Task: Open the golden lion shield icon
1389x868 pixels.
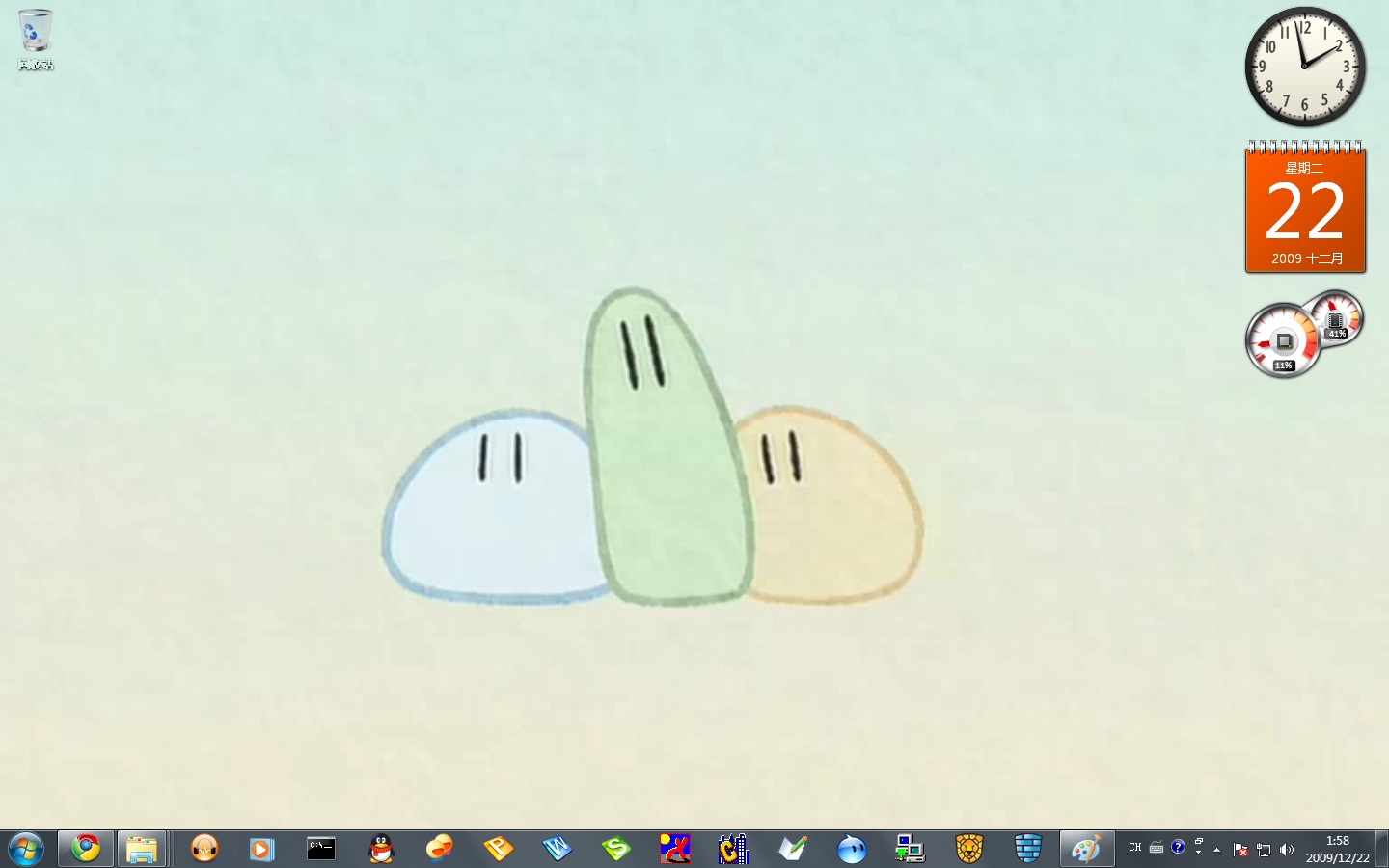Action: coord(968,849)
